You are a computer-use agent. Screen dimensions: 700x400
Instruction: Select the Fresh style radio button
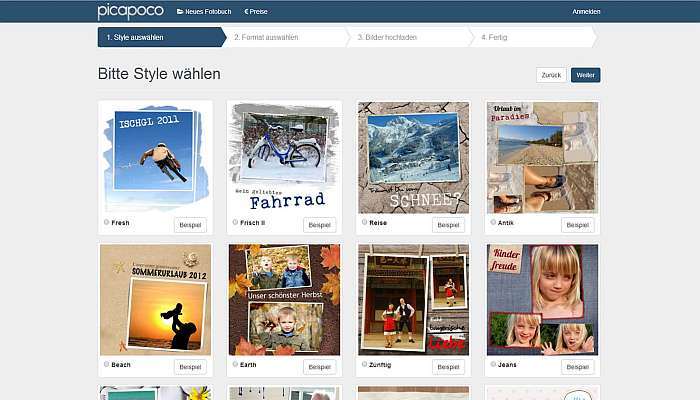[106, 222]
